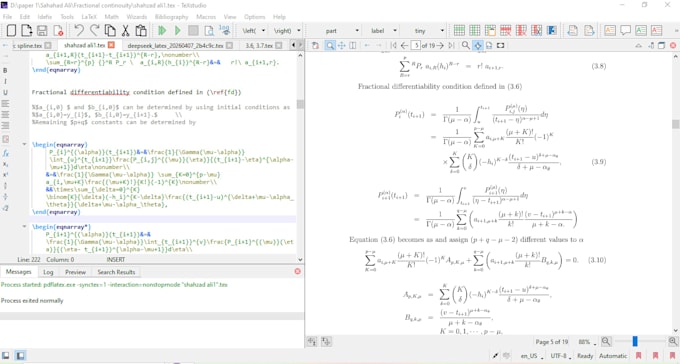Viewport: 680px width, 364px height.
Task: Zoom out PDF with minus magnifier button
Action: pos(606,341)
